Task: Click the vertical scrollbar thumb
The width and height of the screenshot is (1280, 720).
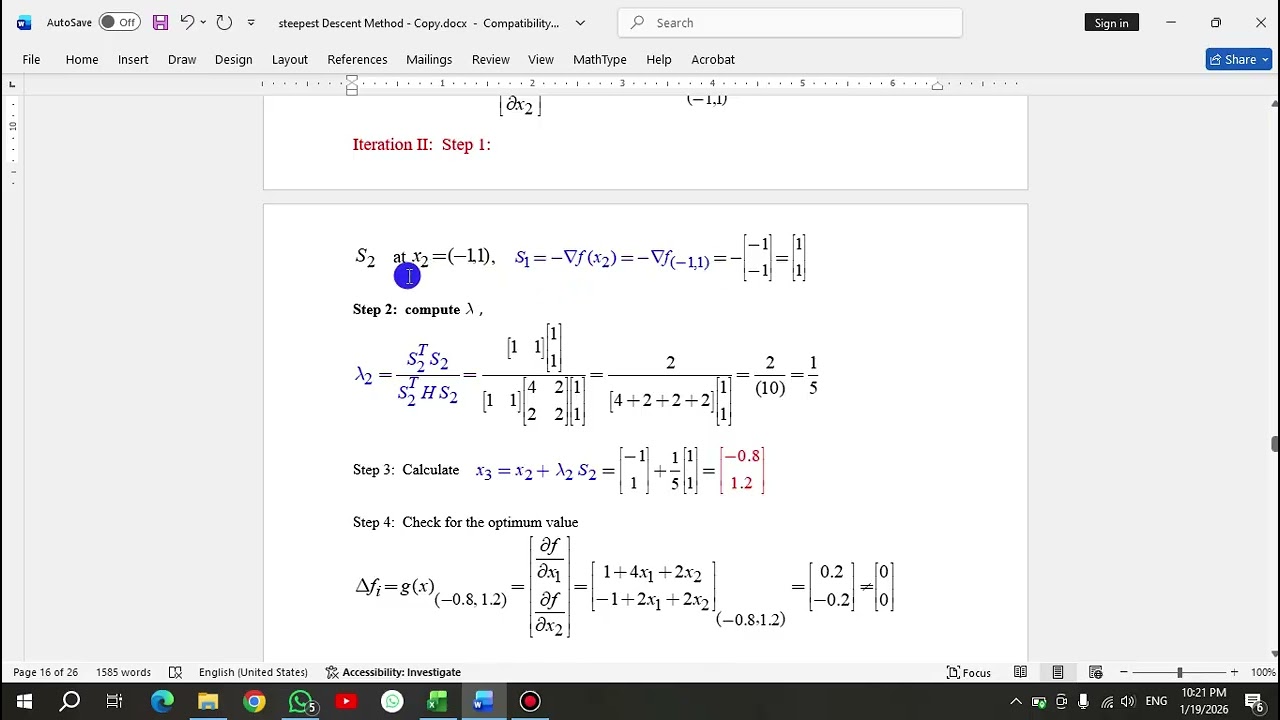Action: (x=1274, y=444)
